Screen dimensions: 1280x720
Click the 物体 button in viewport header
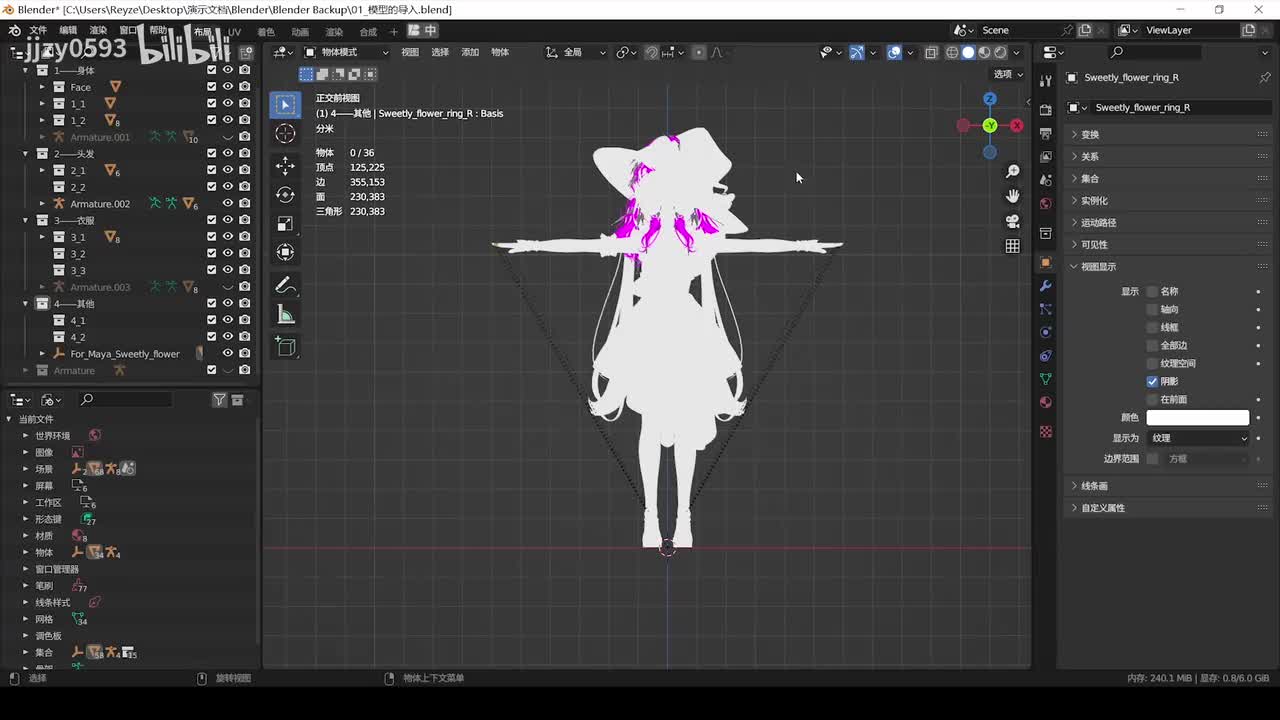point(500,53)
